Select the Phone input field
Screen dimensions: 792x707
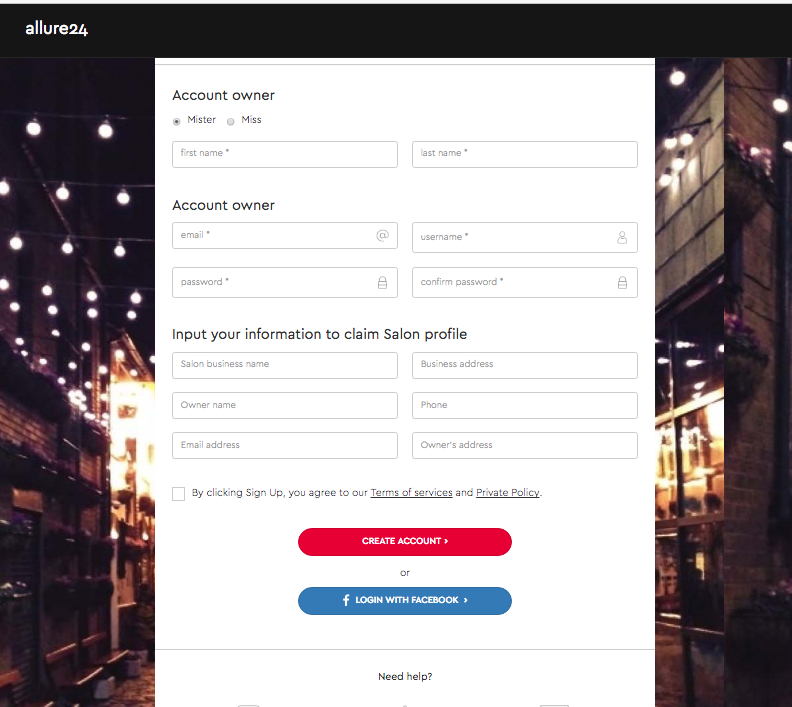pos(524,405)
